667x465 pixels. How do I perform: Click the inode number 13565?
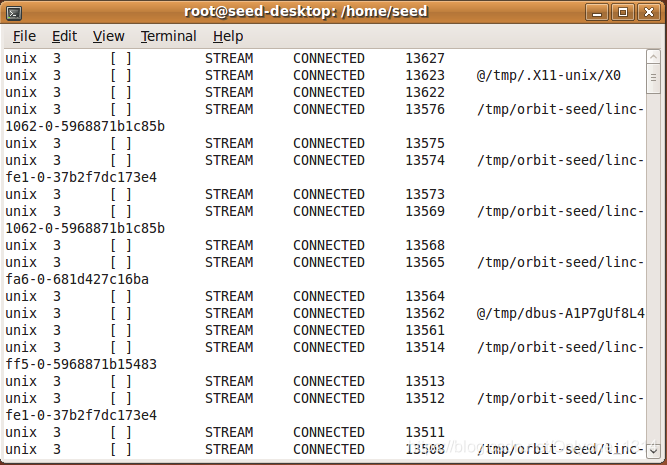click(x=425, y=262)
